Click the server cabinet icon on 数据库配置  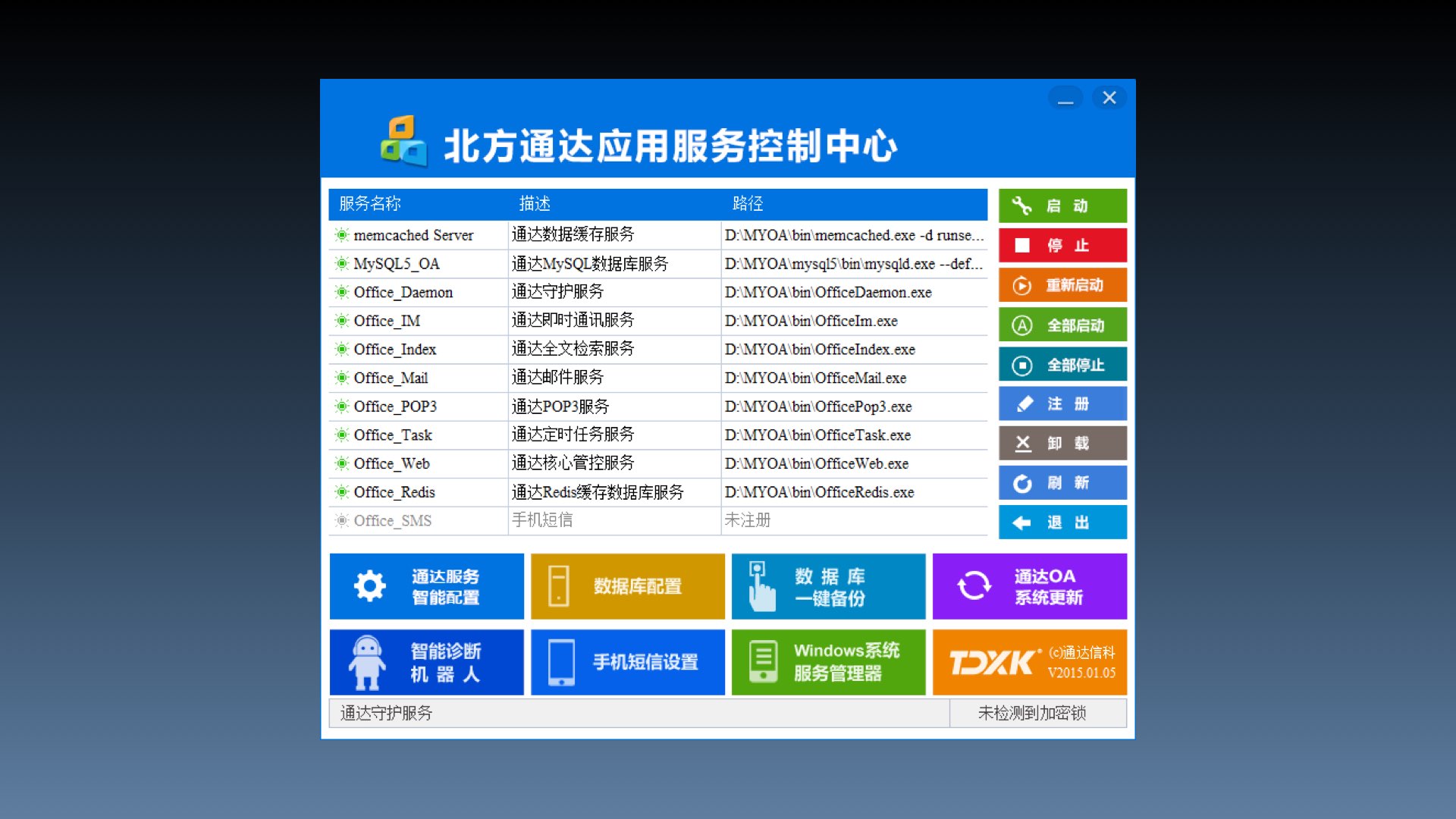pyautogui.click(x=559, y=586)
